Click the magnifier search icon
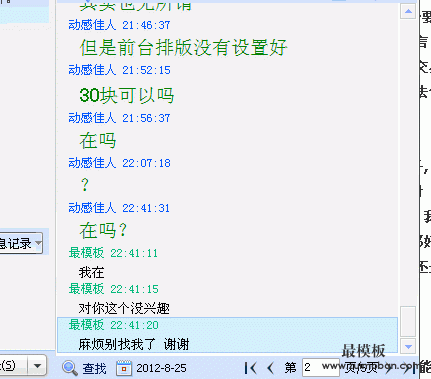Viewport: 431px width, 379px height. (x=70, y=368)
